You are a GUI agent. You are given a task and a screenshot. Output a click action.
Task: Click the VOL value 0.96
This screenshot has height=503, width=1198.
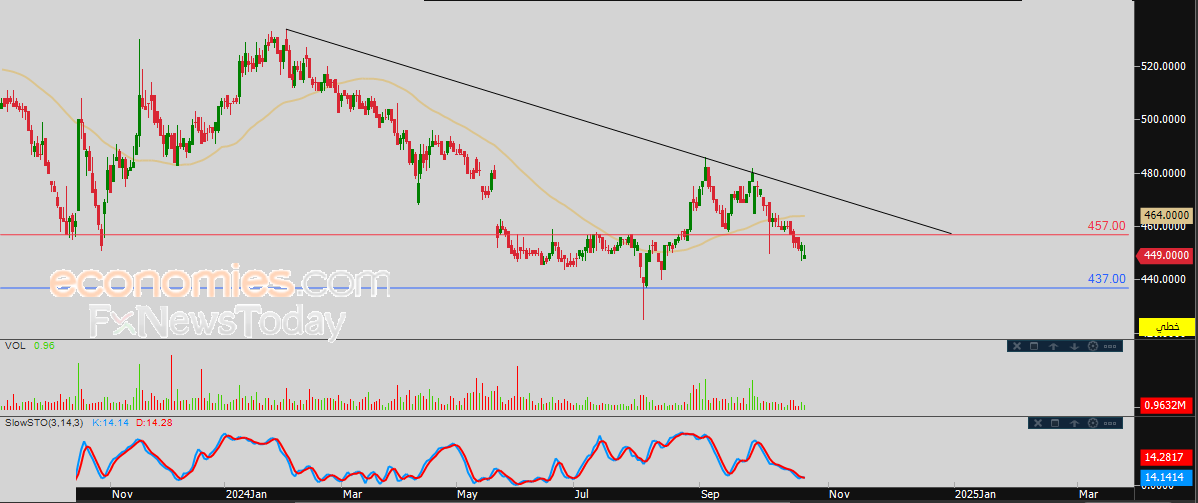(x=44, y=346)
